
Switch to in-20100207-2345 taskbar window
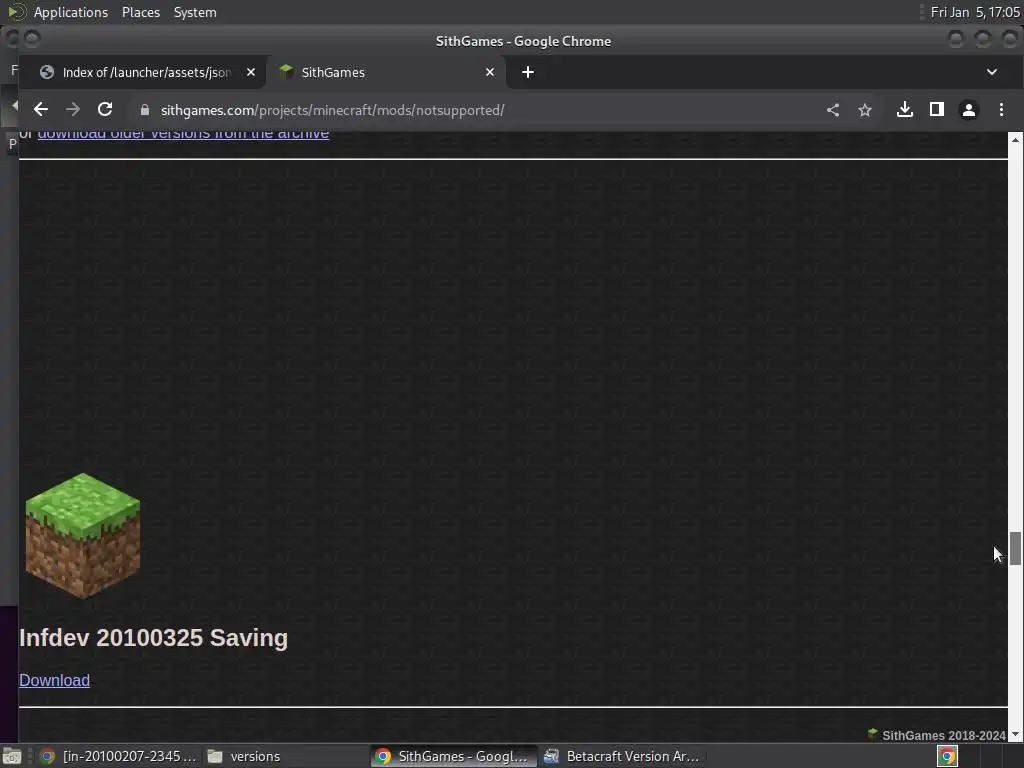click(118, 756)
